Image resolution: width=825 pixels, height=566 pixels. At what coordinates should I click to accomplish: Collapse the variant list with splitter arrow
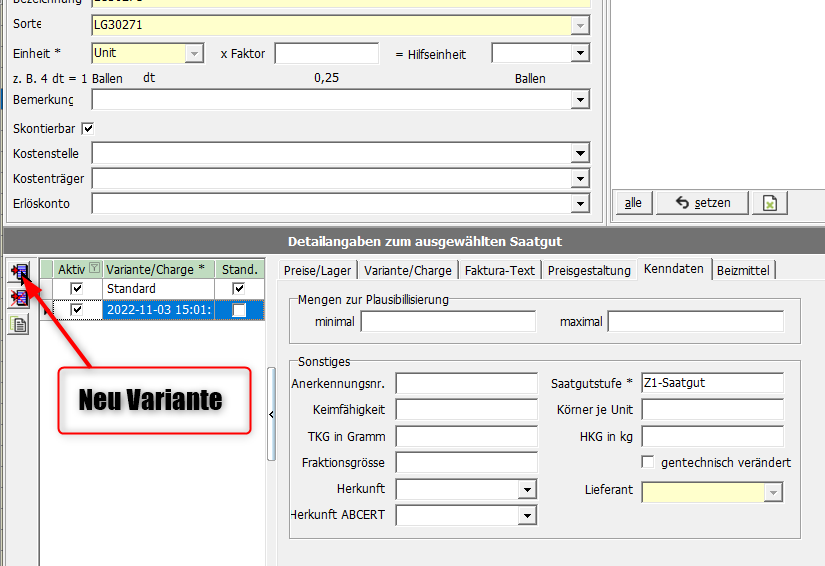coord(271,414)
